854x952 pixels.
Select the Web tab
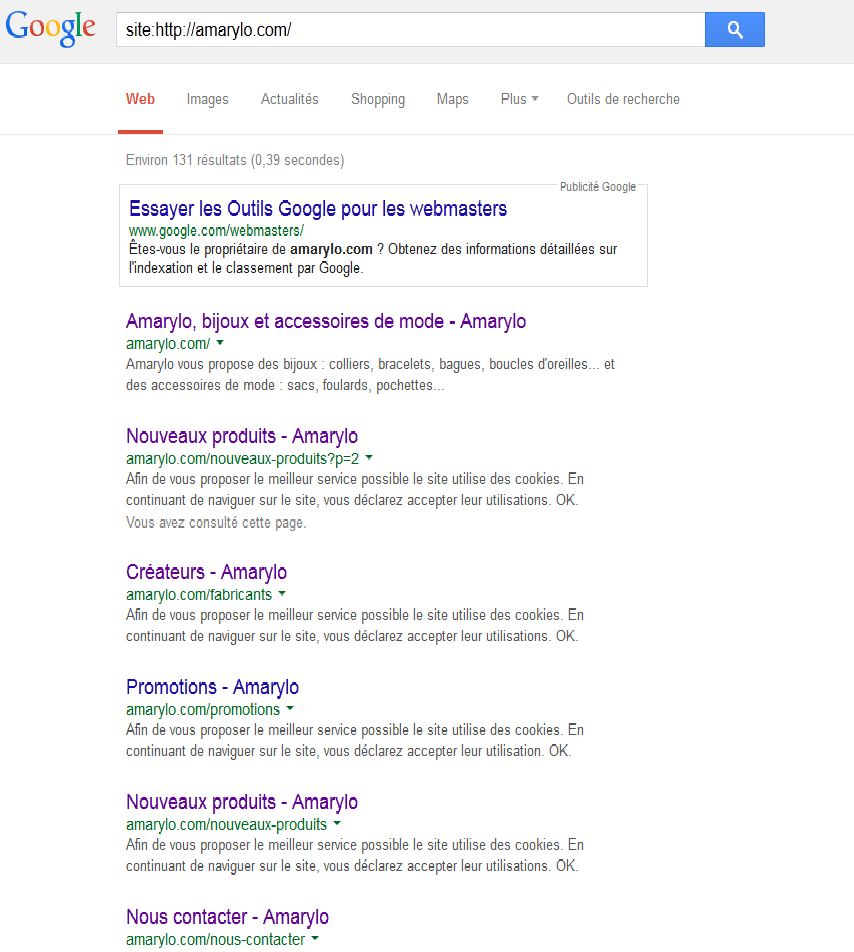coord(140,99)
